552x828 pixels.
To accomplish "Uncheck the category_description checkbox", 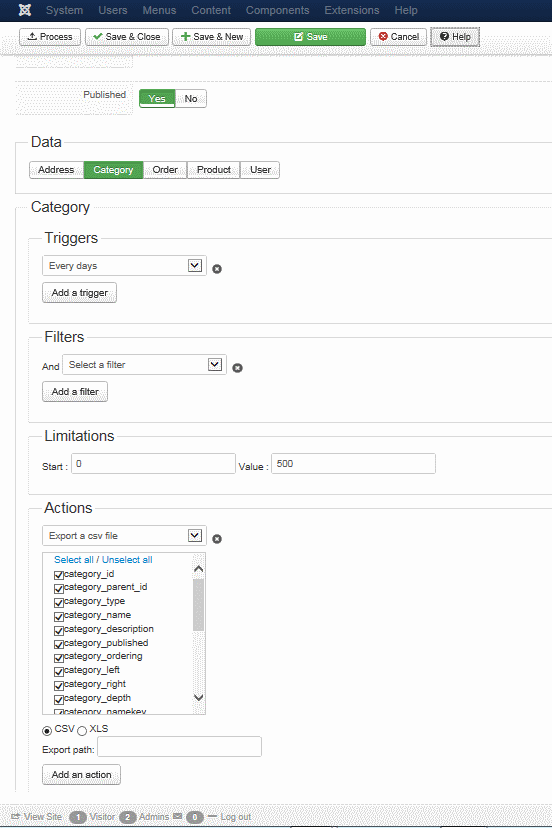I will point(59,630).
